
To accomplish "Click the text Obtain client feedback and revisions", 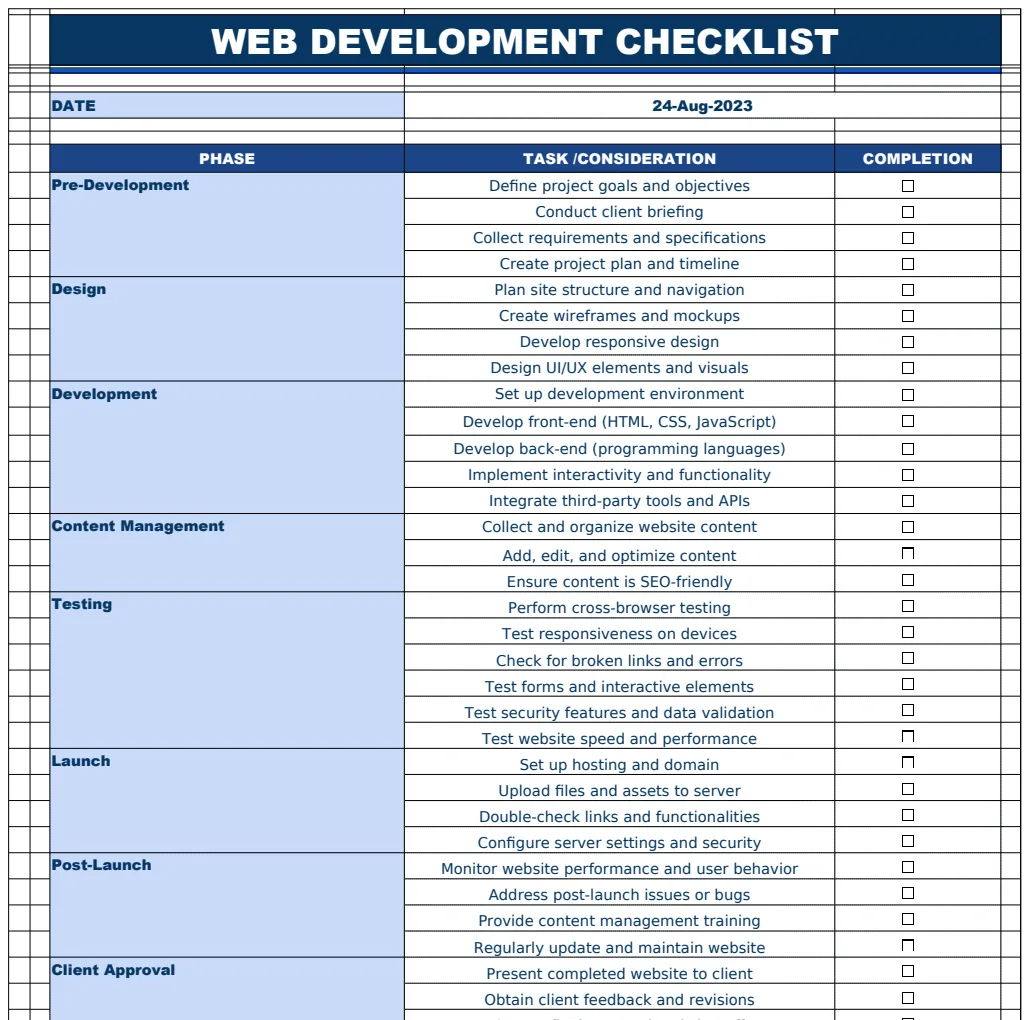I will coord(619,1000).
